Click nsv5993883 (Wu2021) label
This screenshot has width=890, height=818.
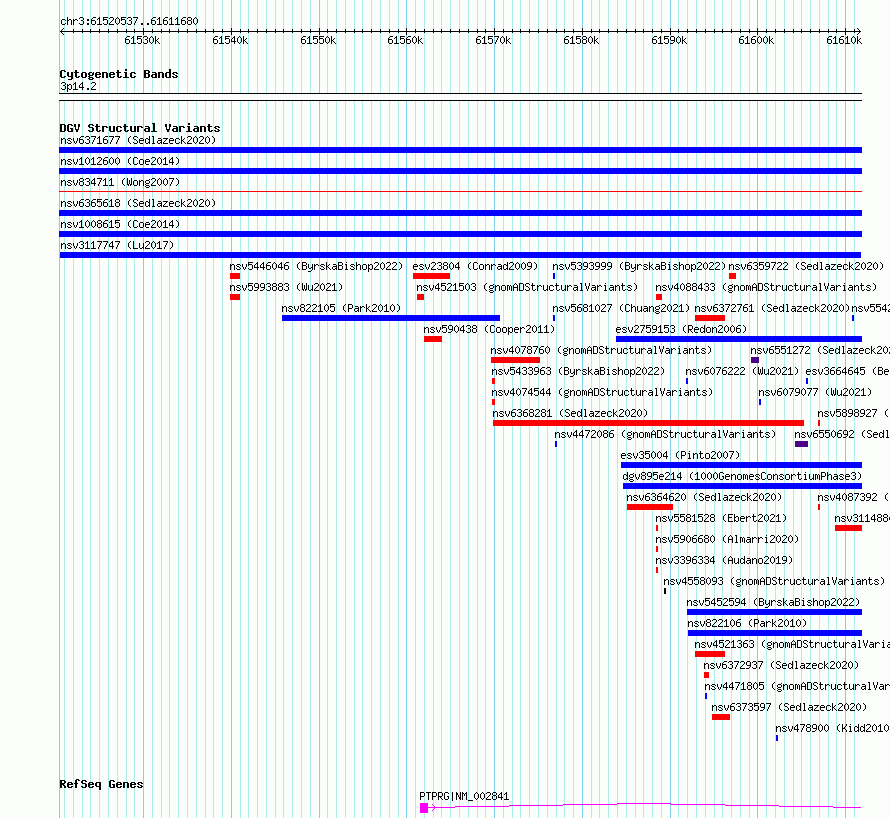(x=286, y=287)
